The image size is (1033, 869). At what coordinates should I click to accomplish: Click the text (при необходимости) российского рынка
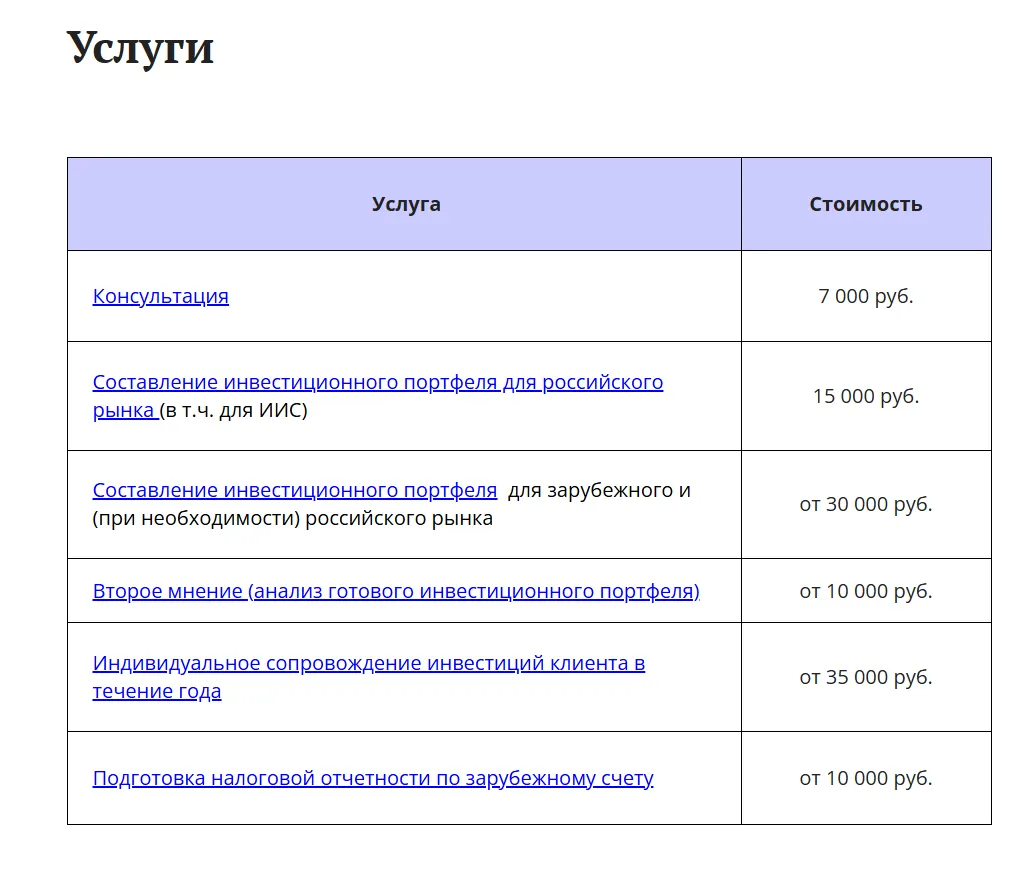click(x=293, y=519)
